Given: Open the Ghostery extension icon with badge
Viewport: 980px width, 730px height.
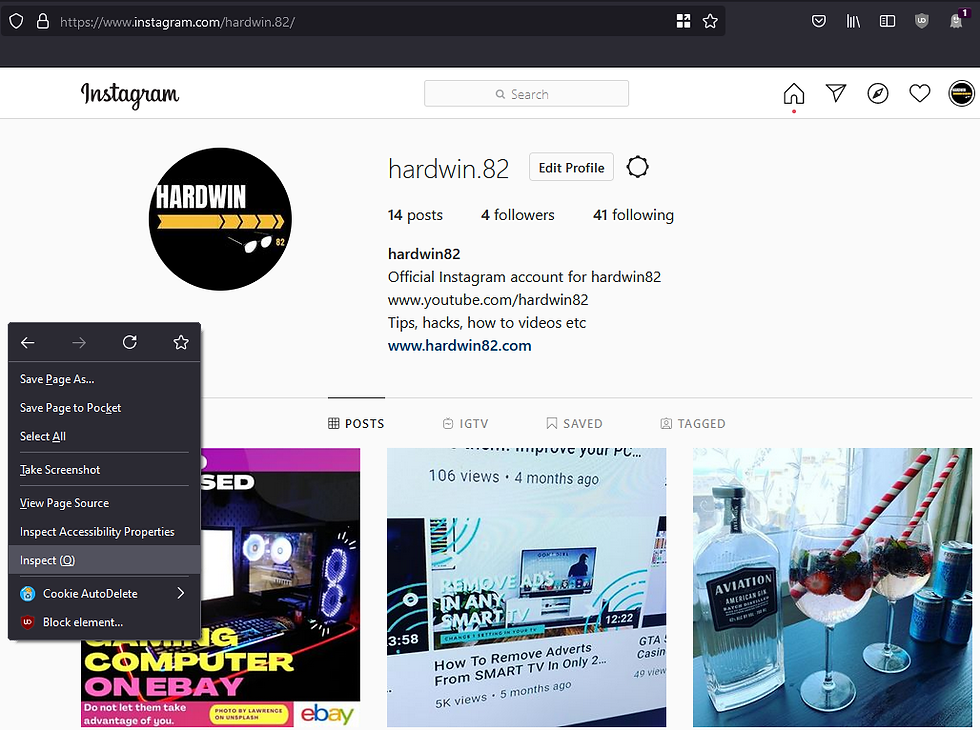Looking at the screenshot, I should point(957,20).
